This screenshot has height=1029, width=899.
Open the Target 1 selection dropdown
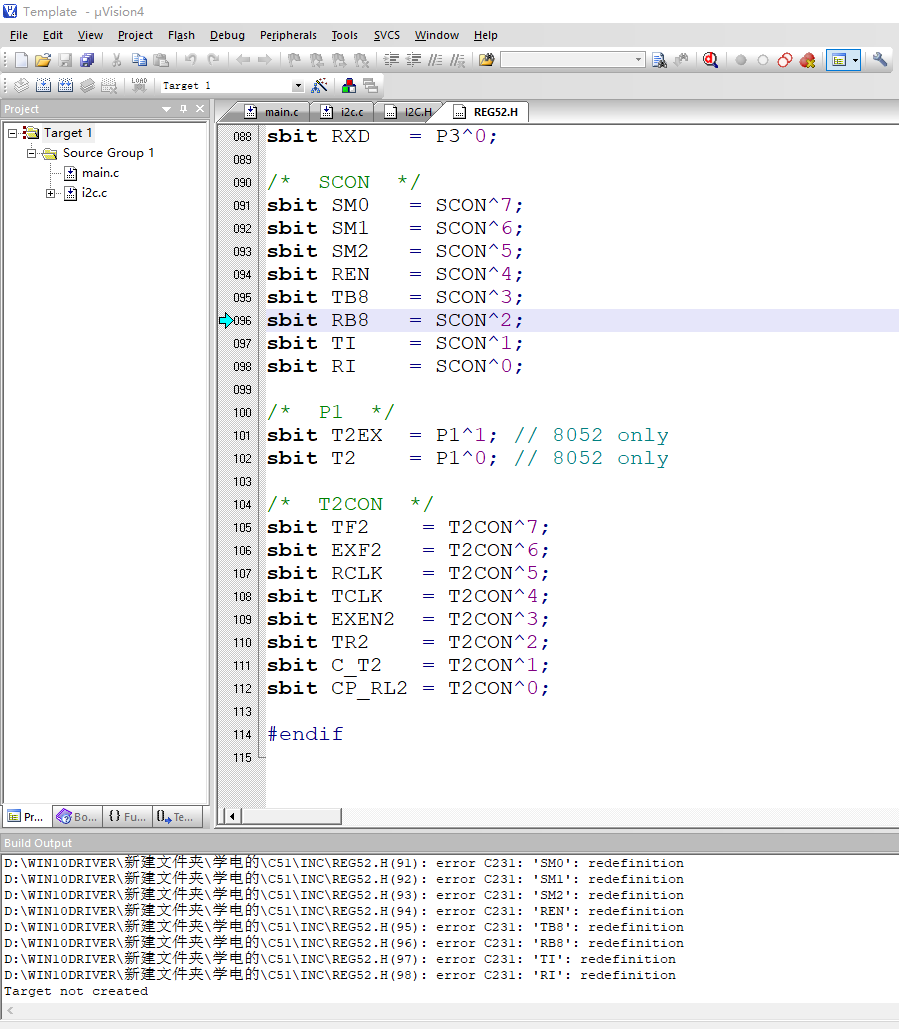[x=298, y=85]
